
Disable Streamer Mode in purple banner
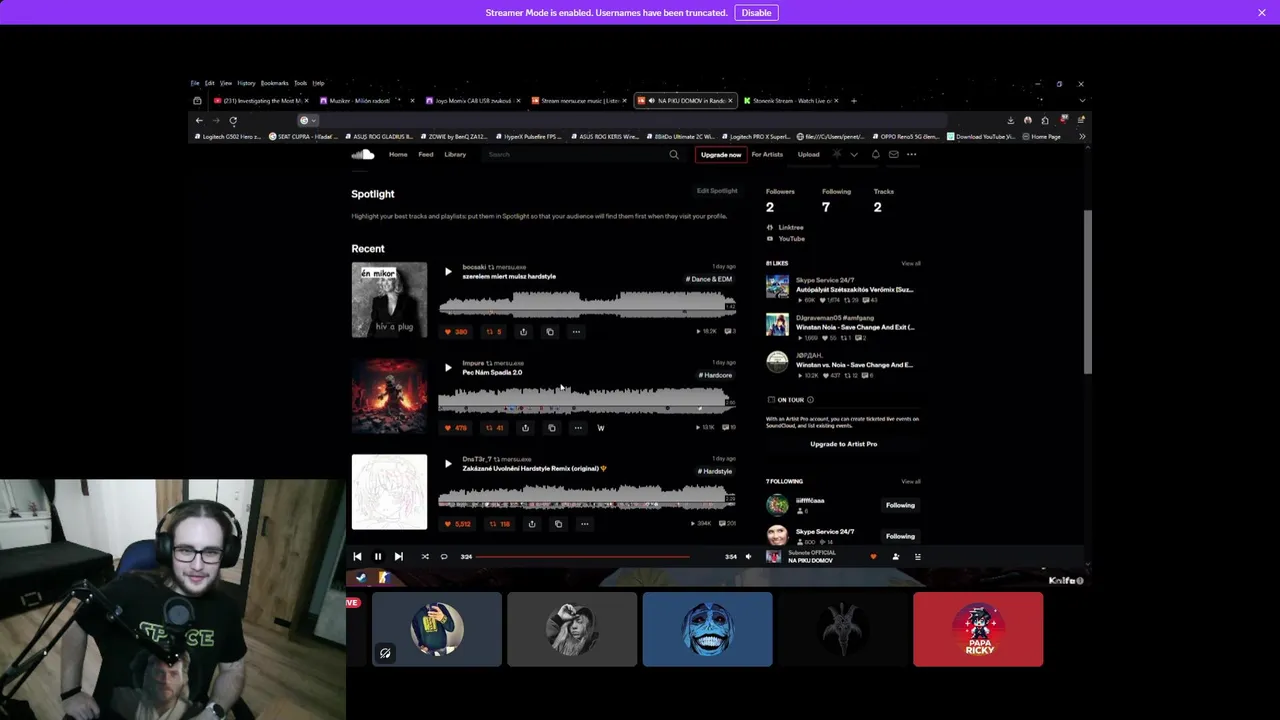pyautogui.click(x=756, y=13)
